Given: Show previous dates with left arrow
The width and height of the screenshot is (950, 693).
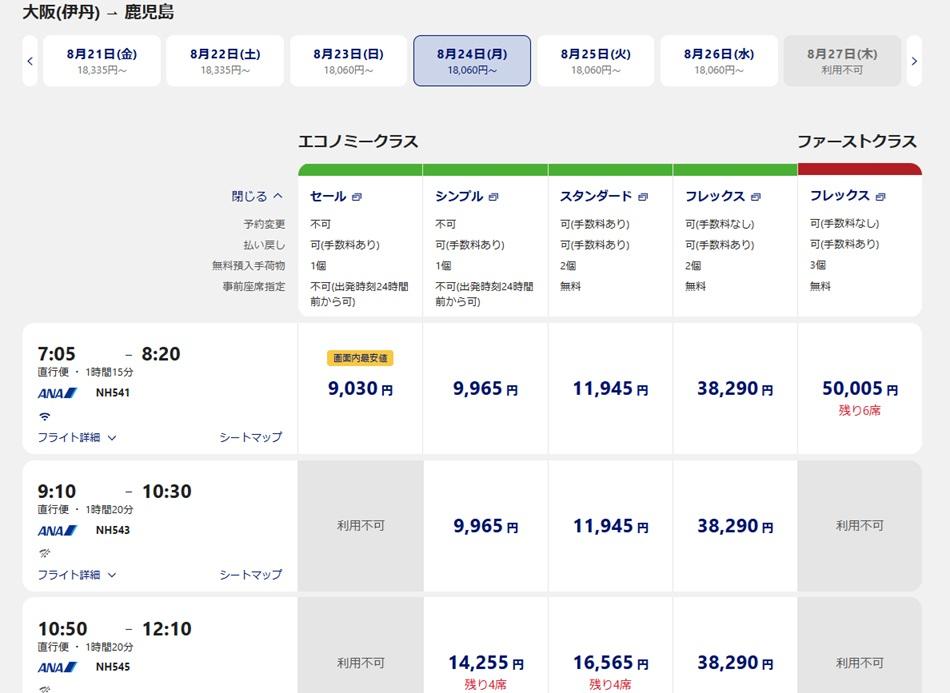Looking at the screenshot, I should (x=30, y=61).
